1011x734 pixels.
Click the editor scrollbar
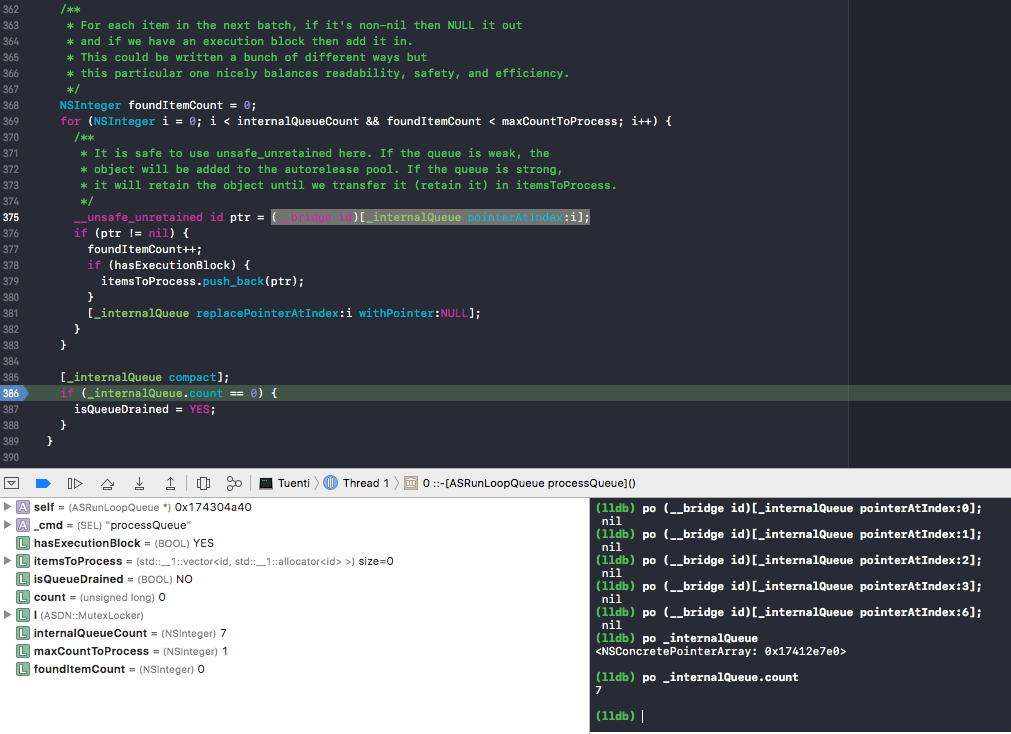(1004, 200)
